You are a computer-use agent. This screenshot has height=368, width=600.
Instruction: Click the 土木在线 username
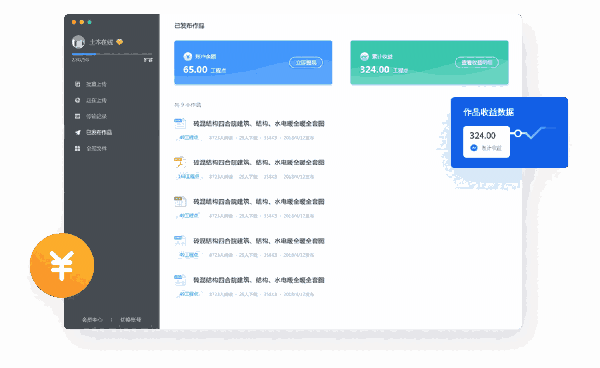click(101, 42)
